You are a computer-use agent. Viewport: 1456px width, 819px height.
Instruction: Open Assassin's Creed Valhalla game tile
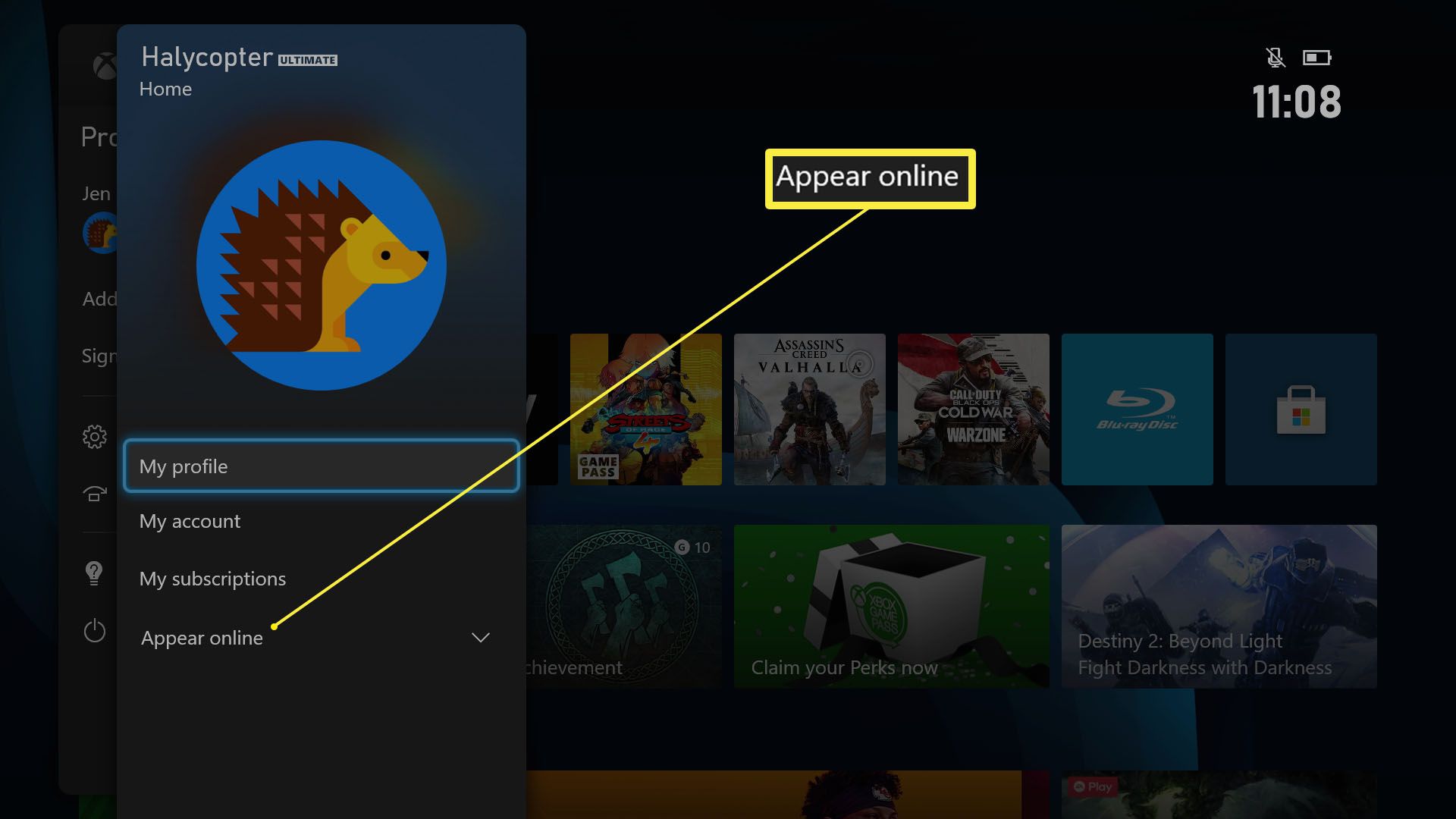(x=809, y=409)
